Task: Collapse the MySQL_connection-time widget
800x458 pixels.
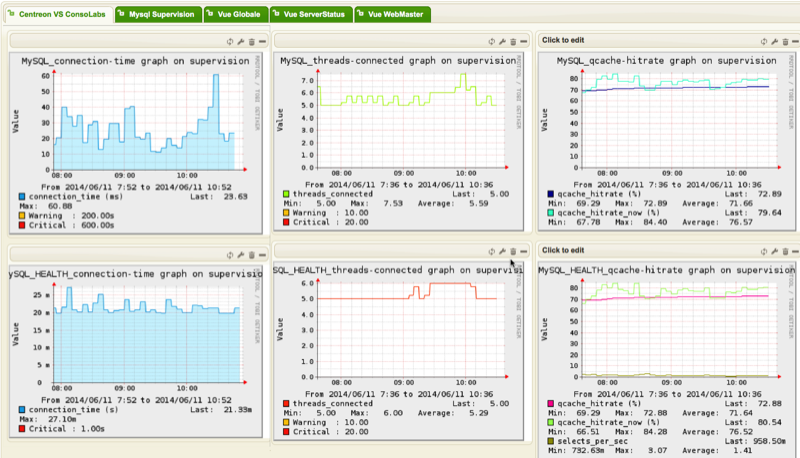Action: 260,41
